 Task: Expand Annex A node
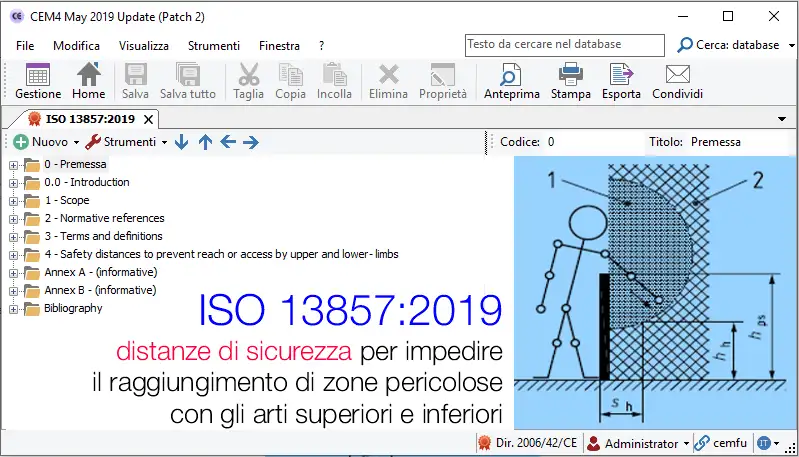tap(13, 273)
